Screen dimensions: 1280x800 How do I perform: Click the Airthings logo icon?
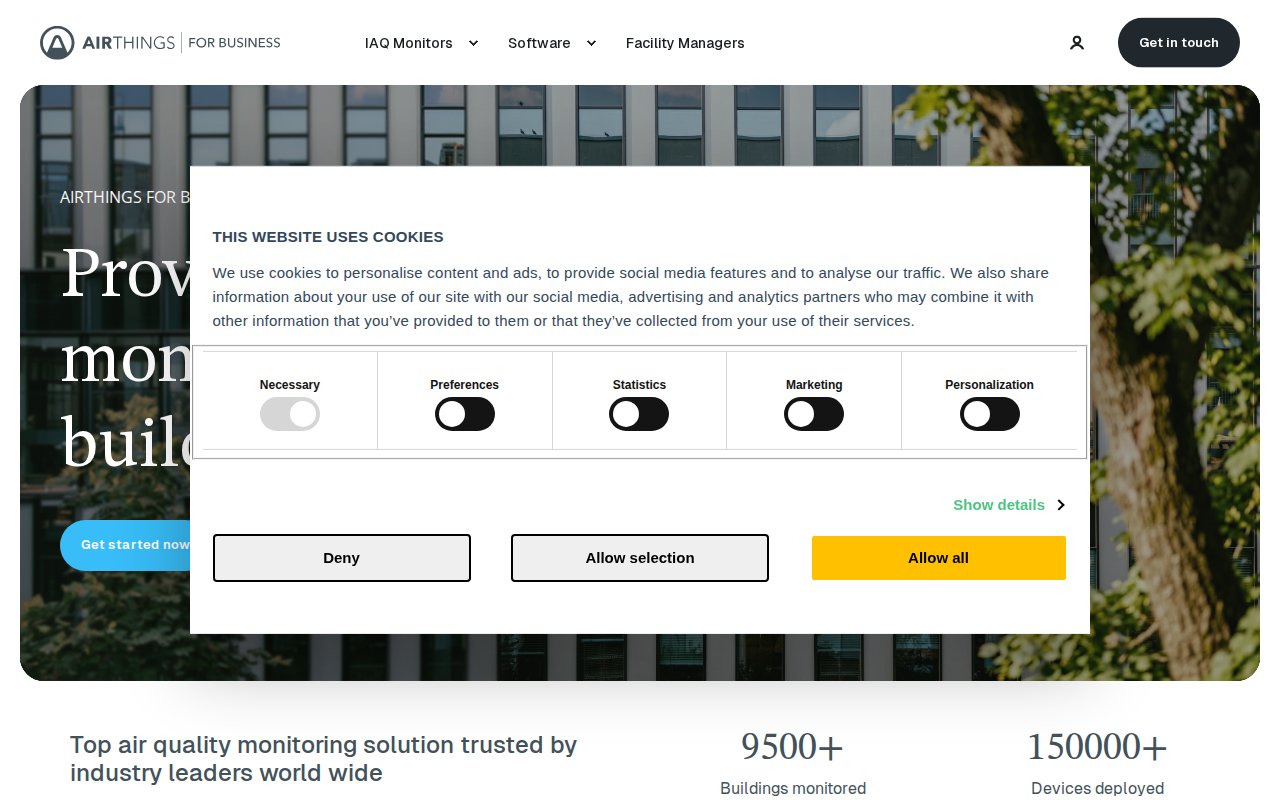[x=57, y=43]
